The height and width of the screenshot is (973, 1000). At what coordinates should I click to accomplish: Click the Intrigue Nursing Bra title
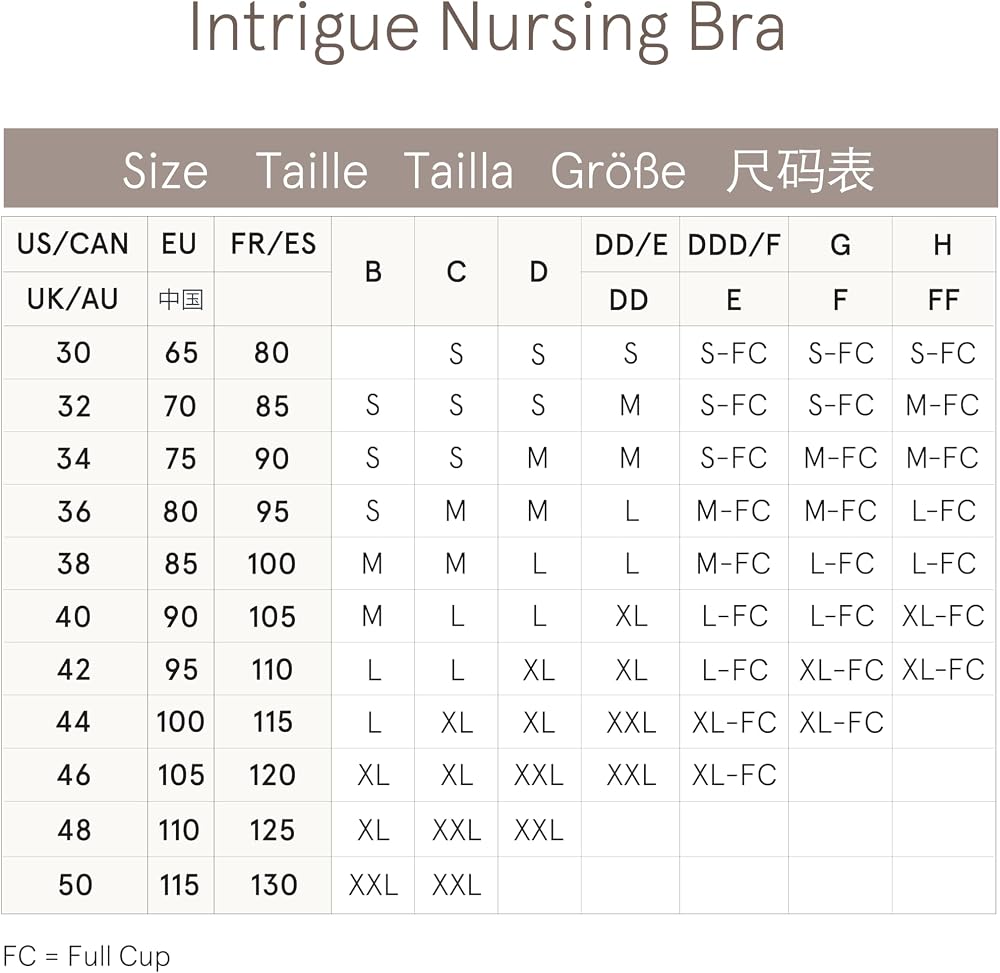click(x=487, y=30)
